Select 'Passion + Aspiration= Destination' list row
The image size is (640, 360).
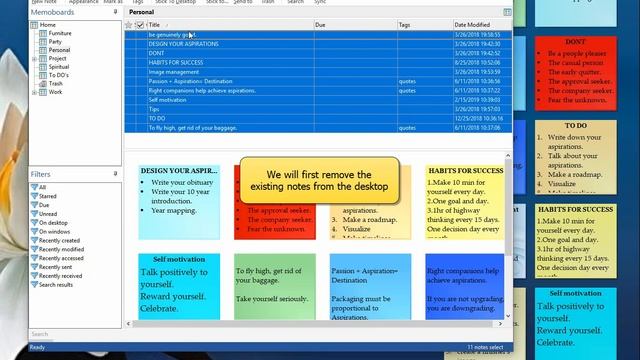[x=318, y=82]
